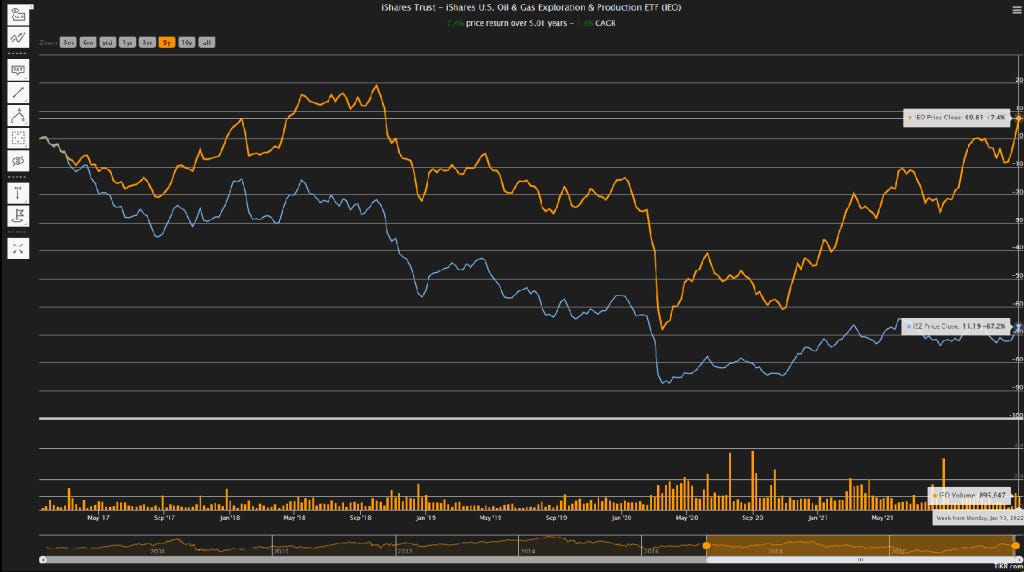Click the Sep '18 axis label
This screenshot has width=1024, height=572.
click(360, 518)
